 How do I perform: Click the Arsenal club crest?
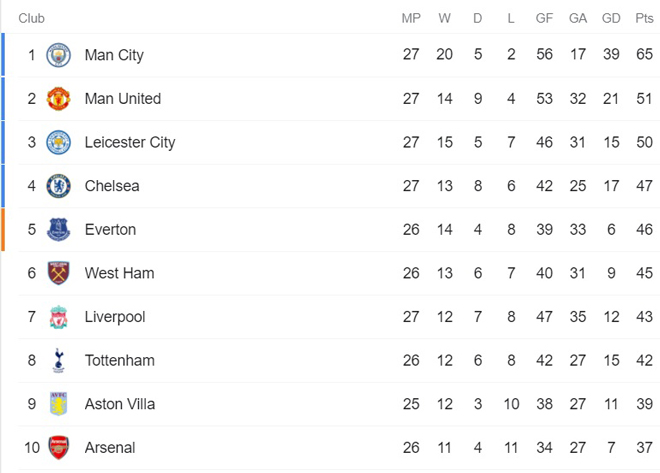59,448
